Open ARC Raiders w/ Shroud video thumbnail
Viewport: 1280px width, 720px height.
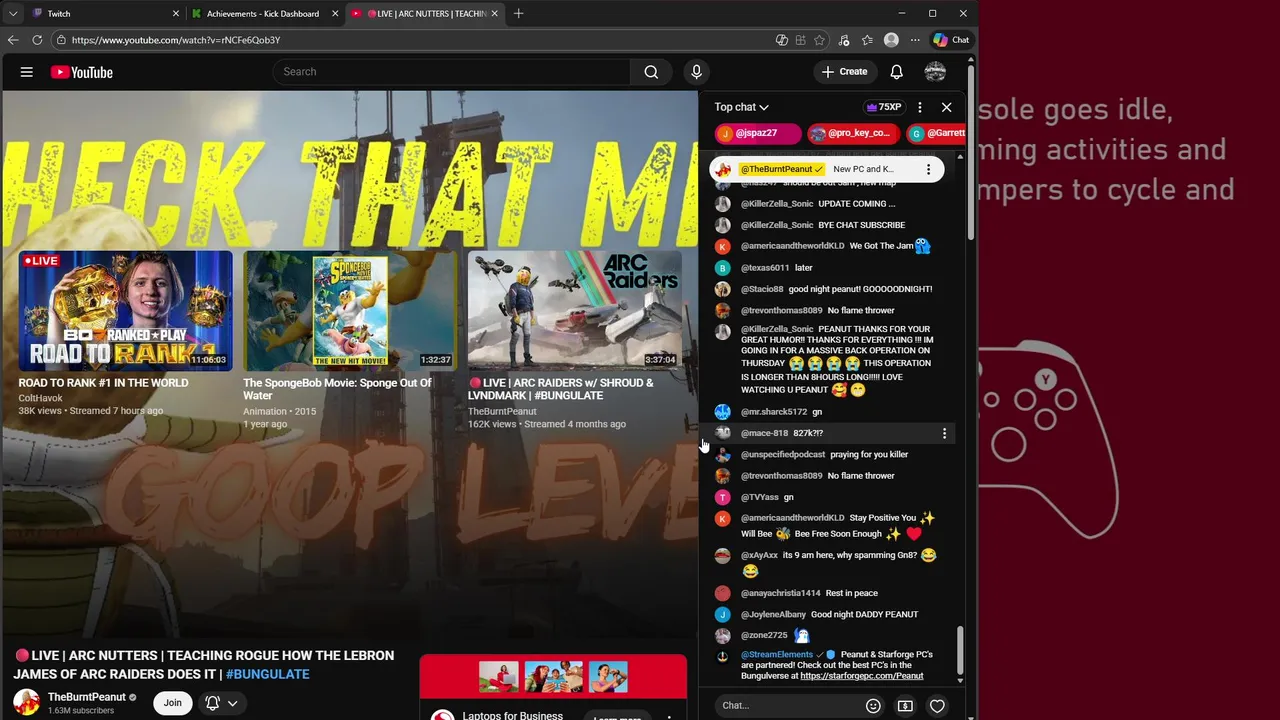click(575, 310)
